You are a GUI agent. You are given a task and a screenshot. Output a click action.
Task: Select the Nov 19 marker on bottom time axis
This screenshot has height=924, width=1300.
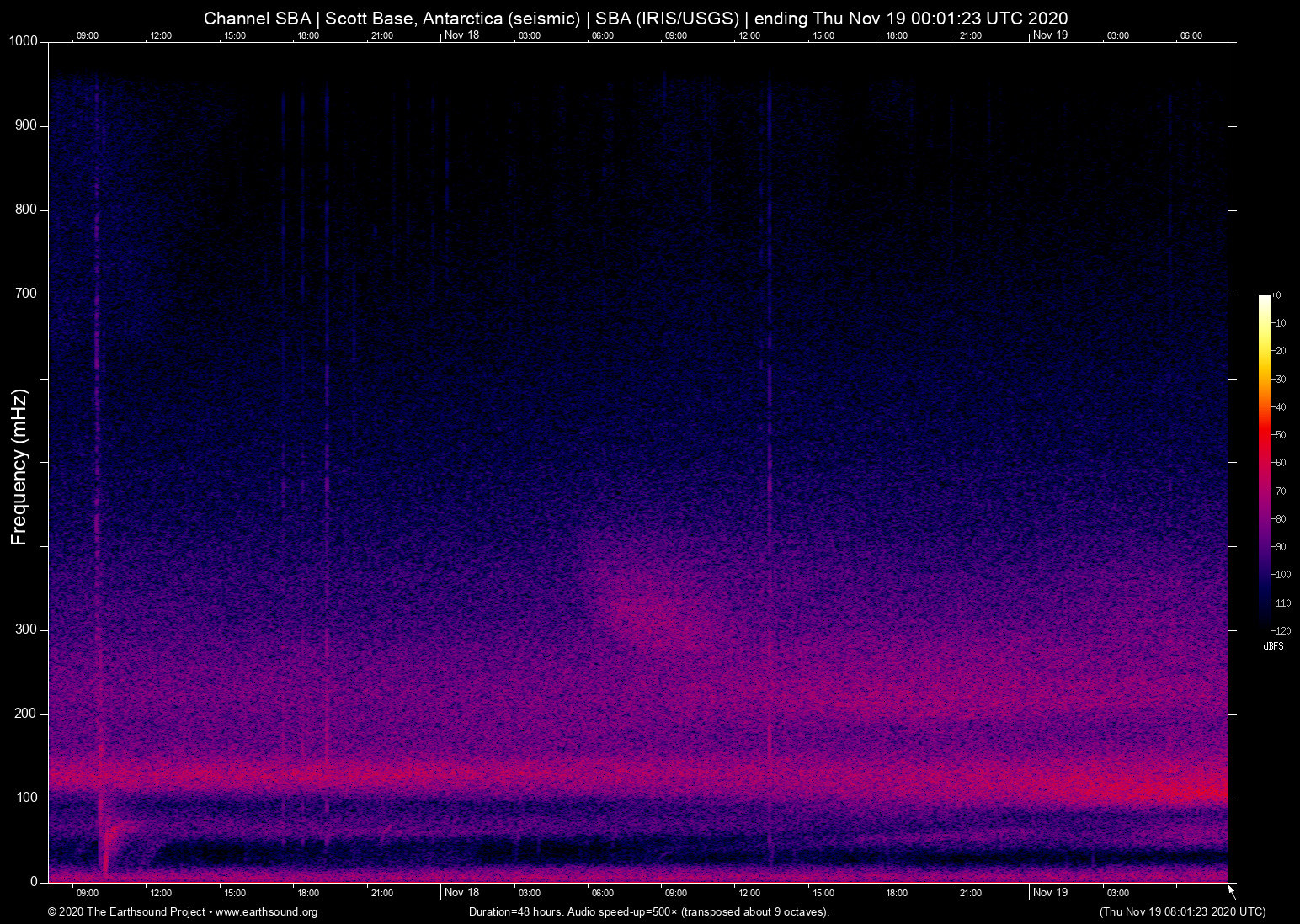pos(1050,892)
